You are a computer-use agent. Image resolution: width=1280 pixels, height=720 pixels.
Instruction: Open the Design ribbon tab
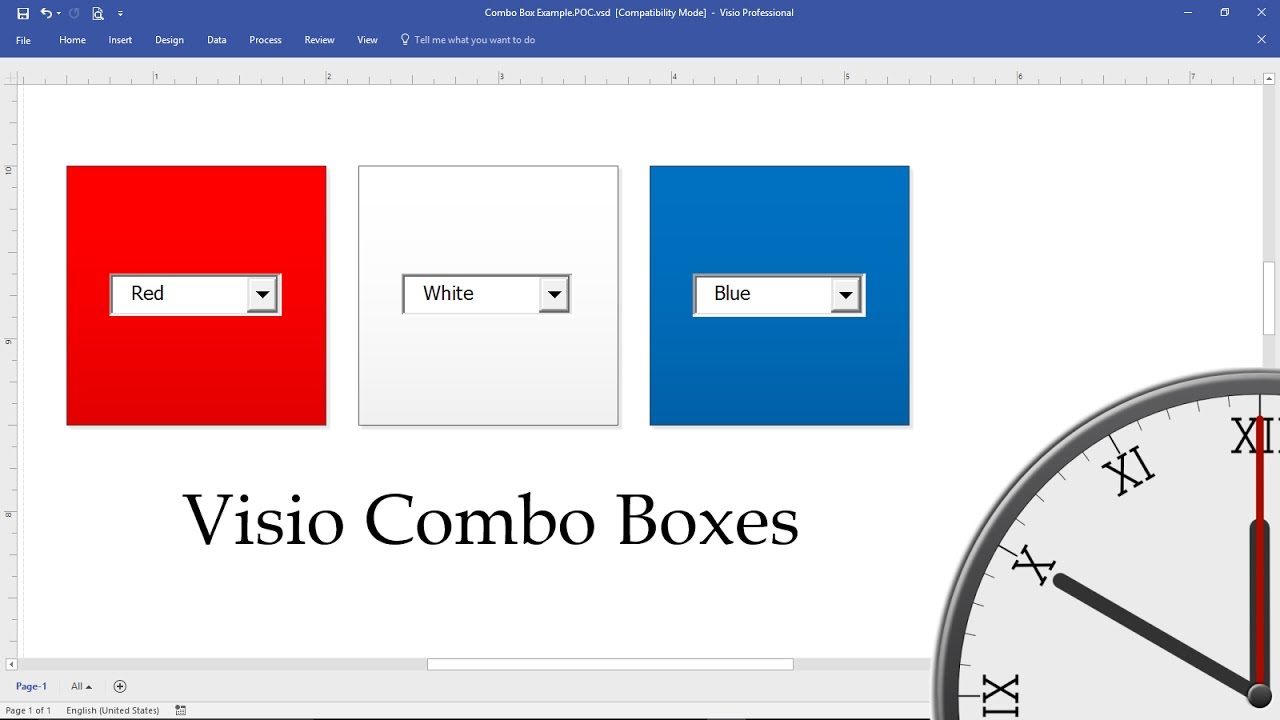pyautogui.click(x=169, y=40)
